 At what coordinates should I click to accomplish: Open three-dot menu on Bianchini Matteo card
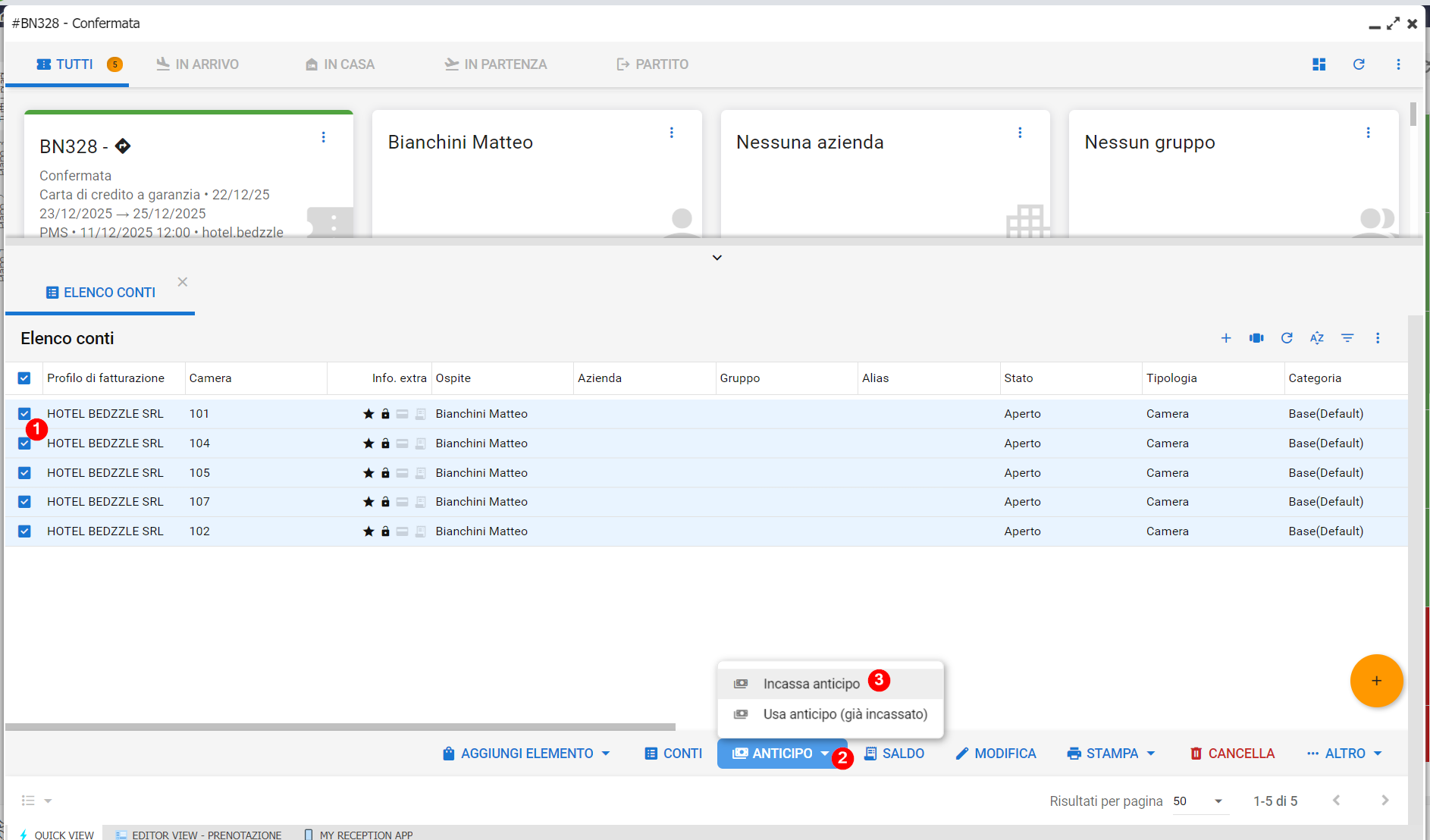[671, 133]
